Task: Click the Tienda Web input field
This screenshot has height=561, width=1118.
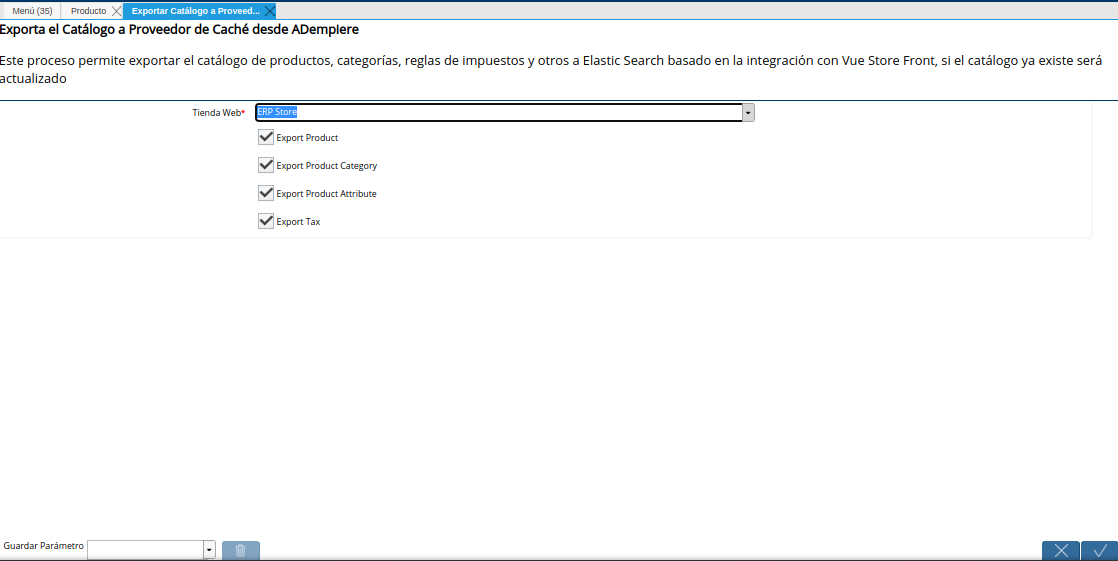Action: point(499,113)
